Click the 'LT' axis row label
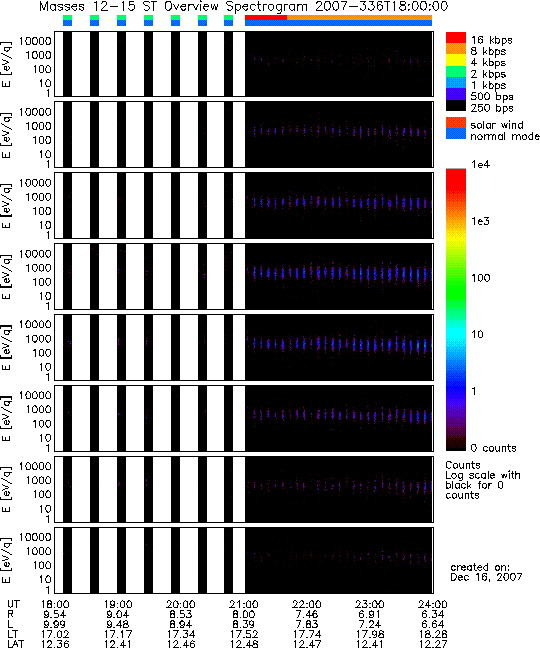The width and height of the screenshot is (540, 648). pyautogui.click(x=12, y=634)
